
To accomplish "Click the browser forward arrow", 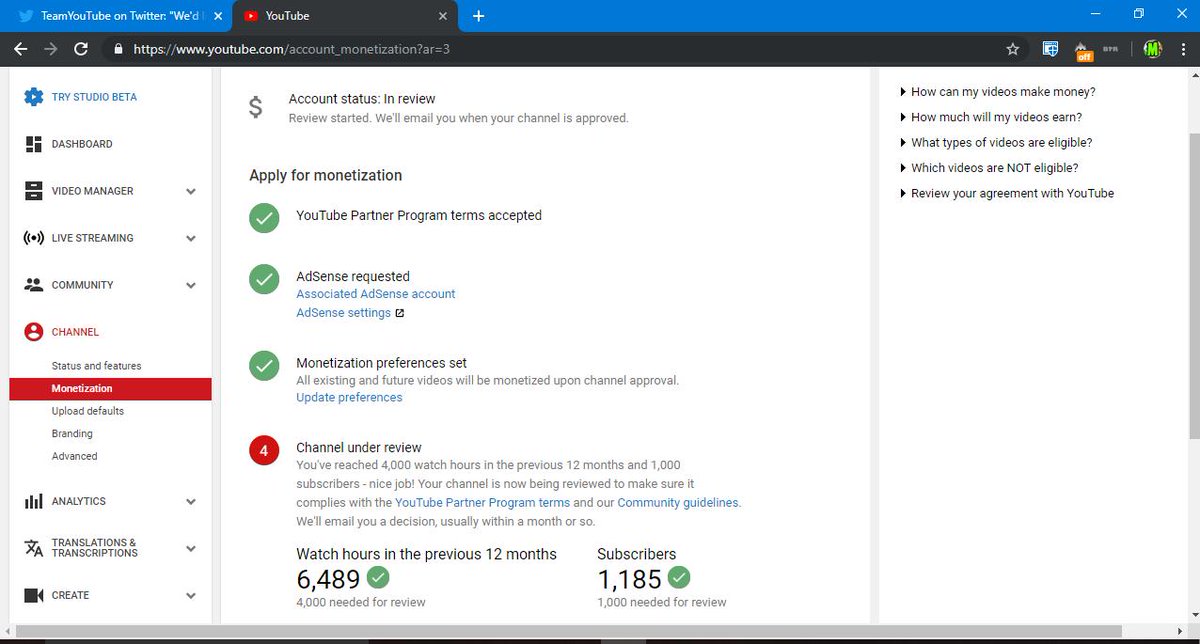I will tap(50, 48).
